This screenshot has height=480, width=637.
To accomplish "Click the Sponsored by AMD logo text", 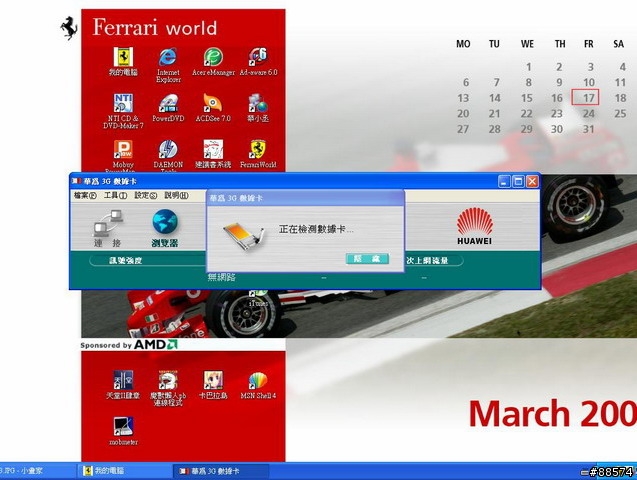I will pos(129,345).
